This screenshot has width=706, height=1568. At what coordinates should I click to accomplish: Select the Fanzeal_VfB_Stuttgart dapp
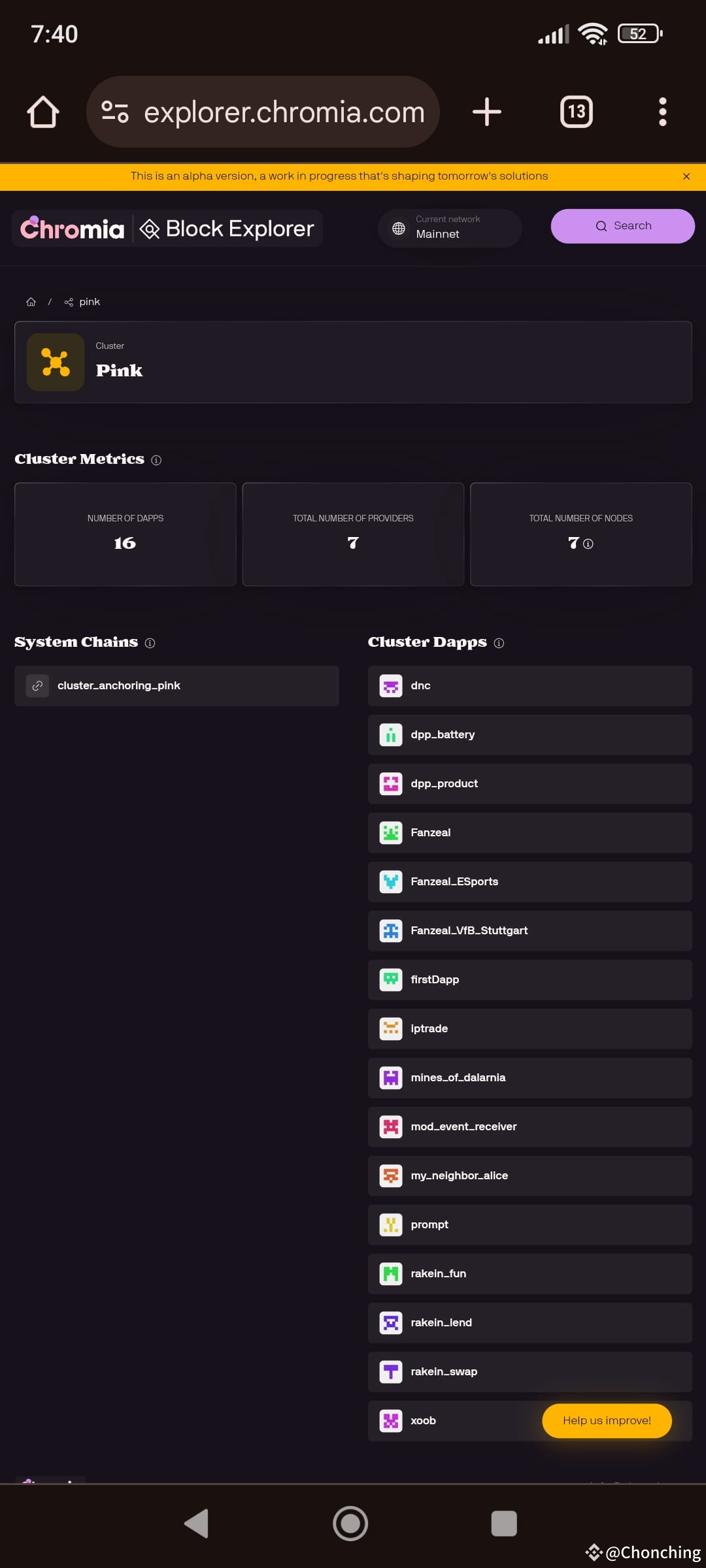point(529,931)
